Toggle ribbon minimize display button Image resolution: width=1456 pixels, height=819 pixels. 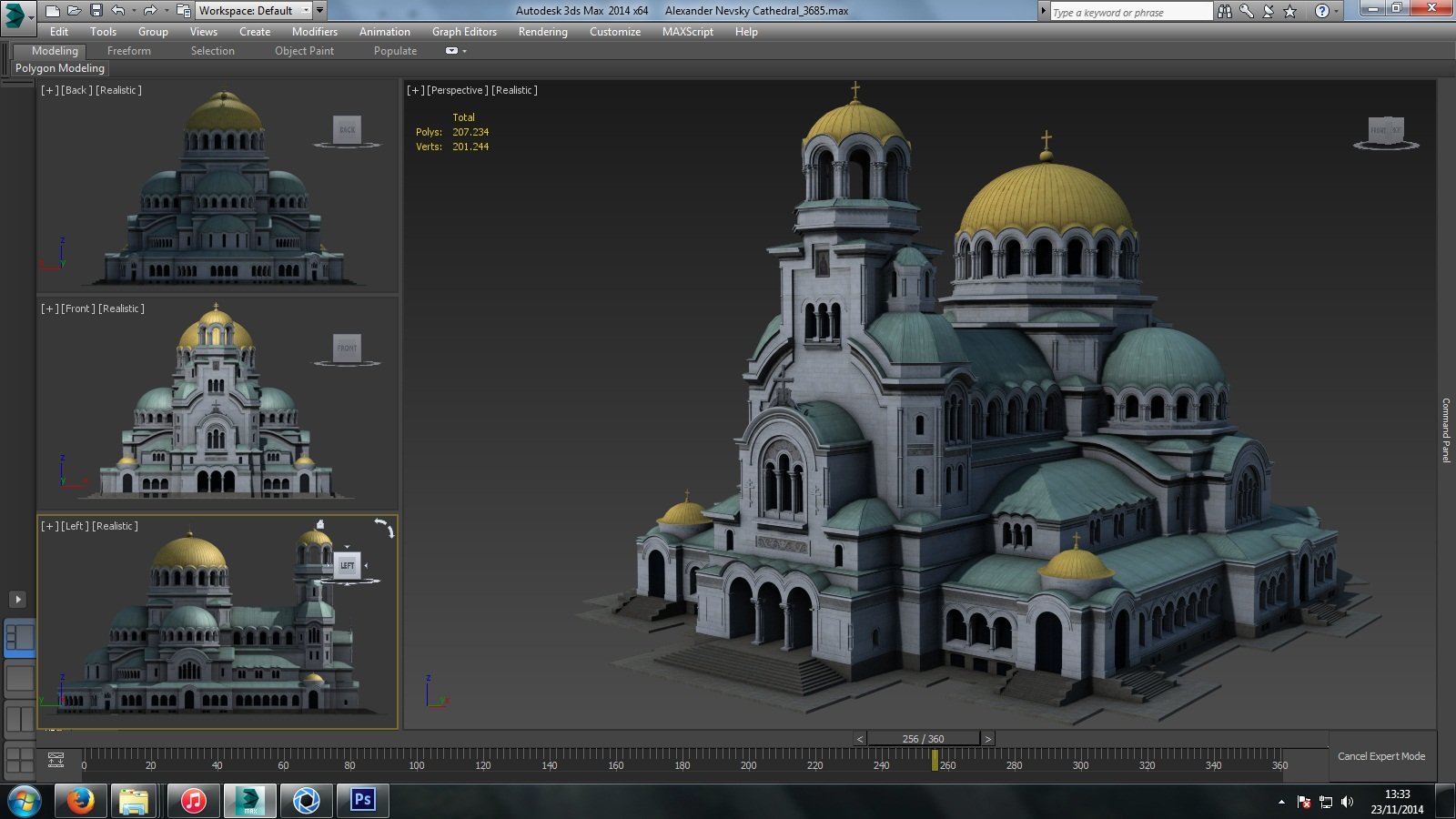pos(451,51)
